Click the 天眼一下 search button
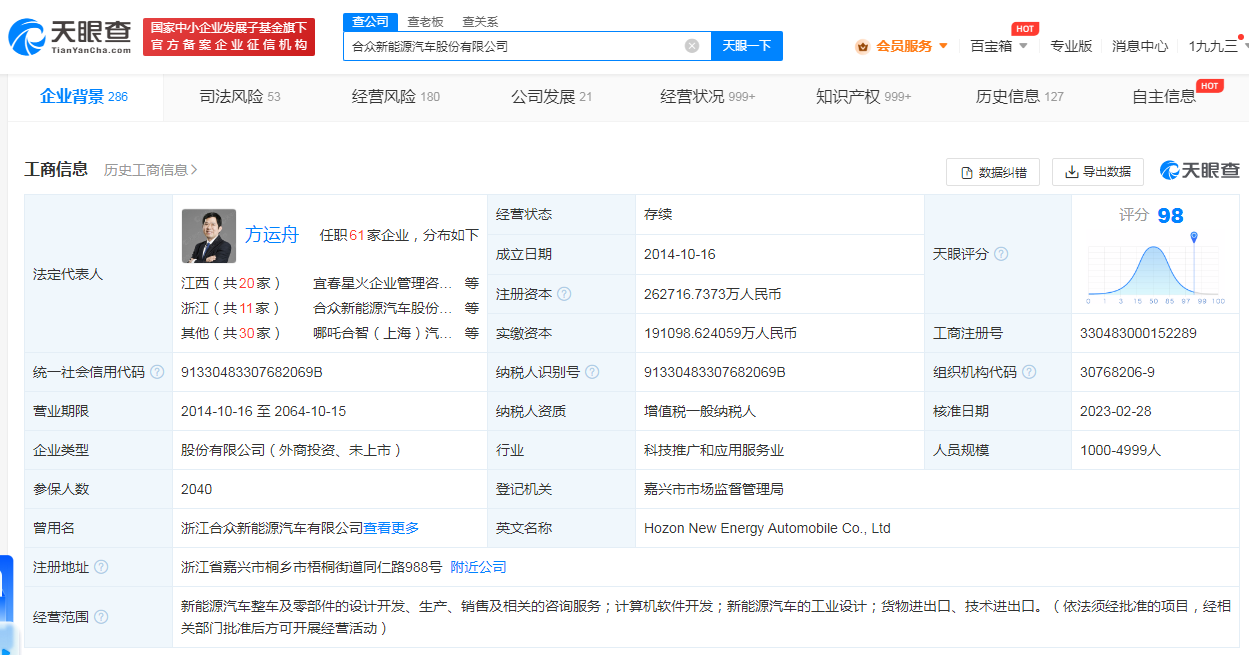1249x655 pixels. coord(746,46)
